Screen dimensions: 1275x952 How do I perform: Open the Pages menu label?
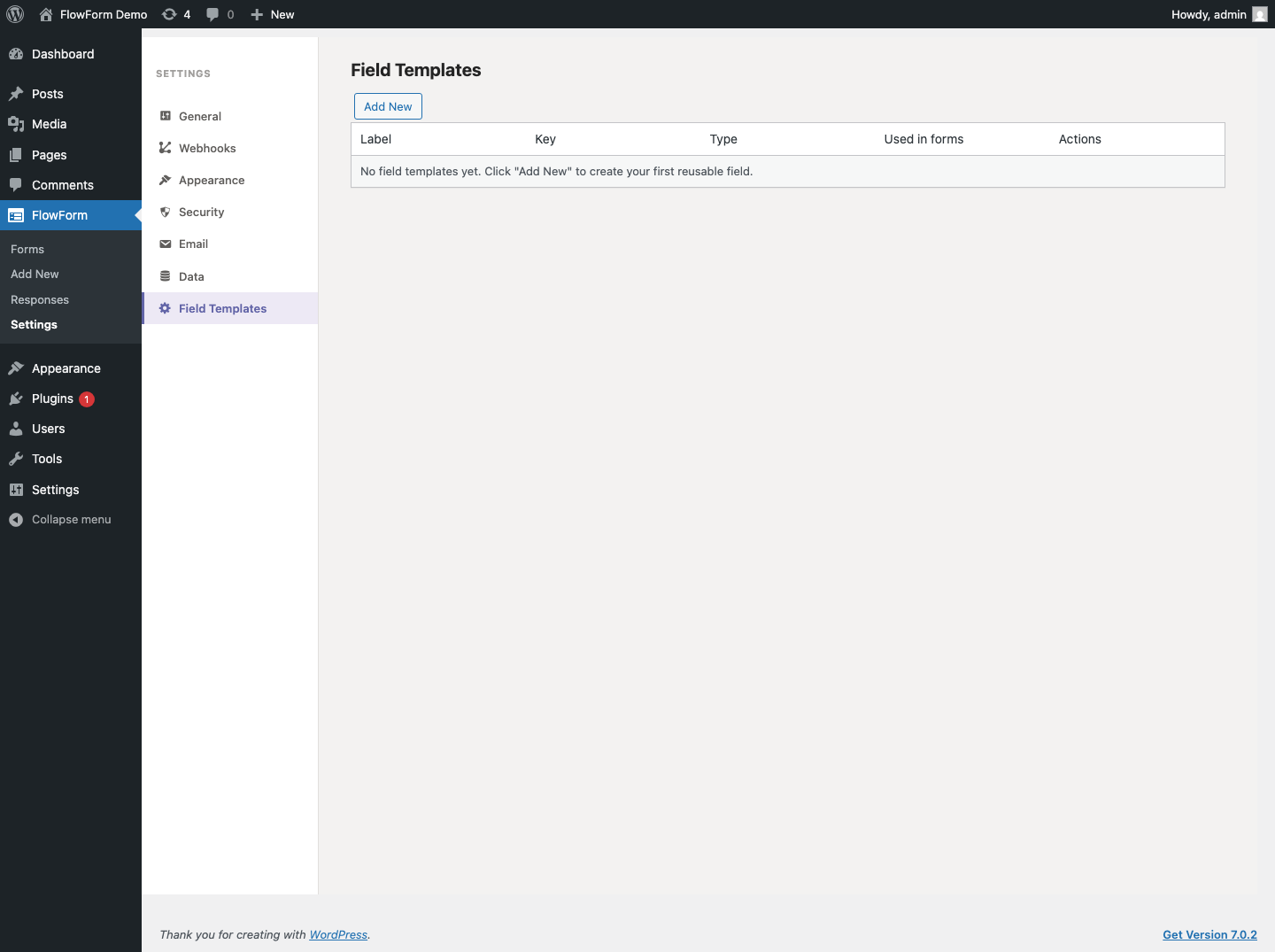[50, 155]
